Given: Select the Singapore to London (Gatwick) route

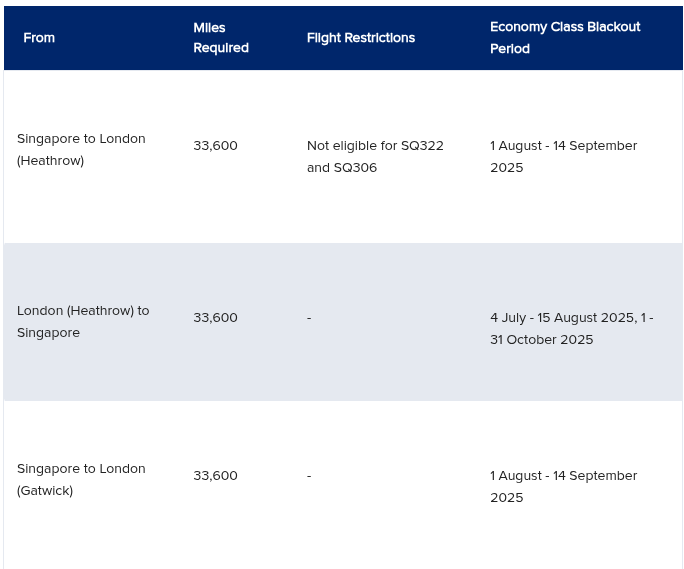Looking at the screenshot, I should [x=81, y=480].
